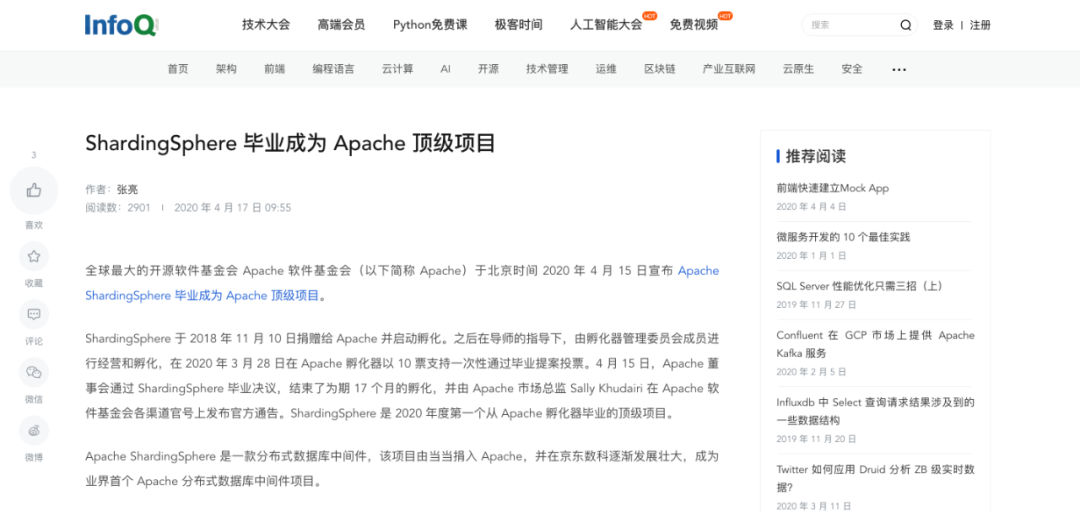Click the 微博 label in share sidebar
Screen dimensions: 1080x512
point(34,457)
